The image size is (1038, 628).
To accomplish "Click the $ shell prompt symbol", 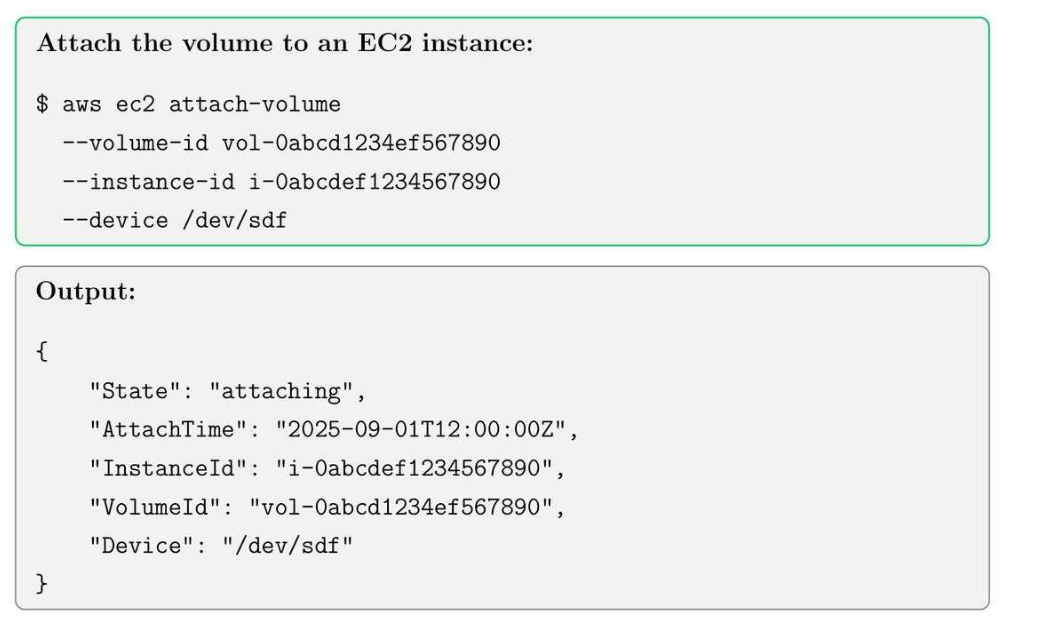I will (x=42, y=104).
